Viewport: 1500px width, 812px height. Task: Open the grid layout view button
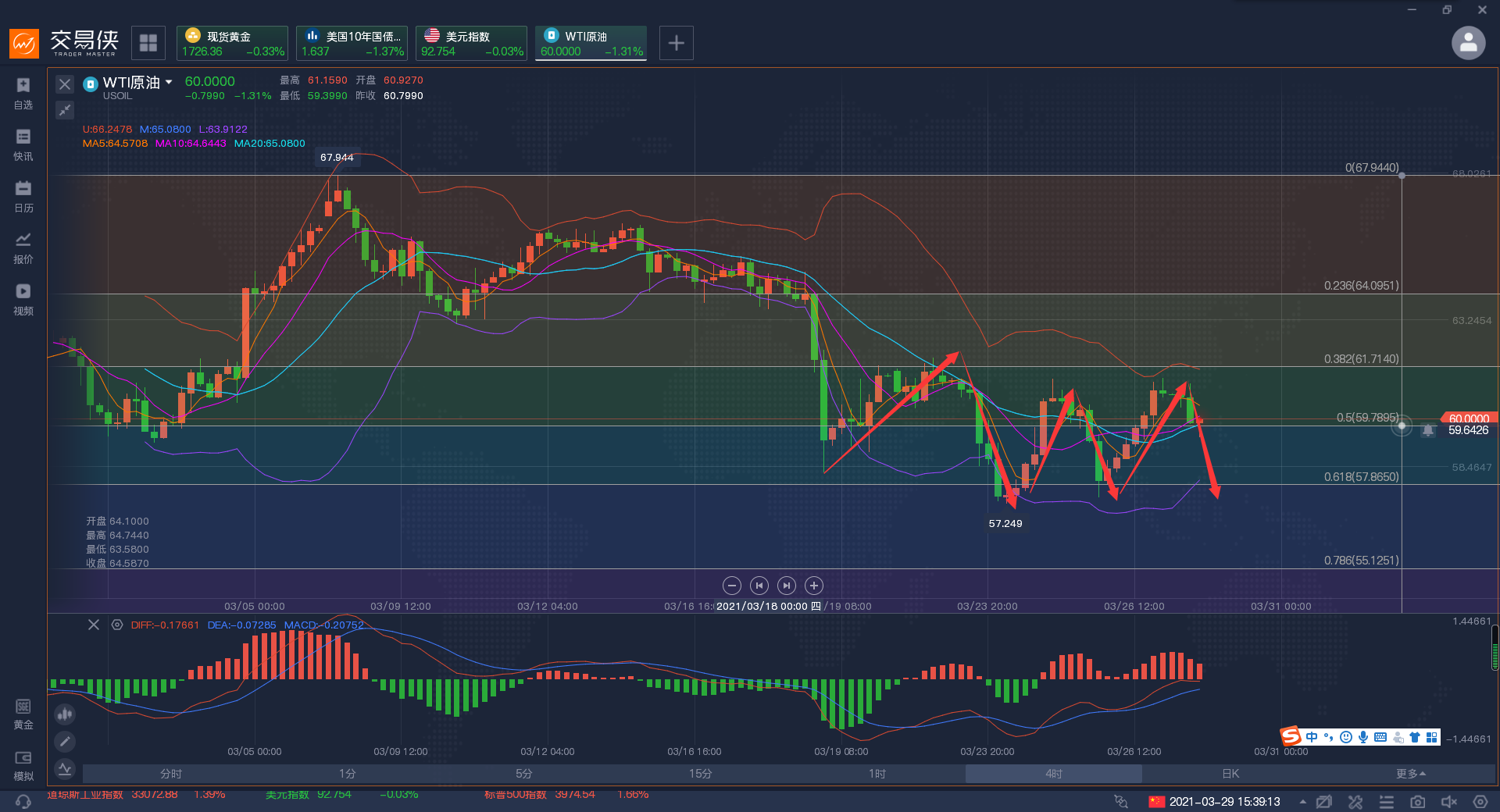148,43
